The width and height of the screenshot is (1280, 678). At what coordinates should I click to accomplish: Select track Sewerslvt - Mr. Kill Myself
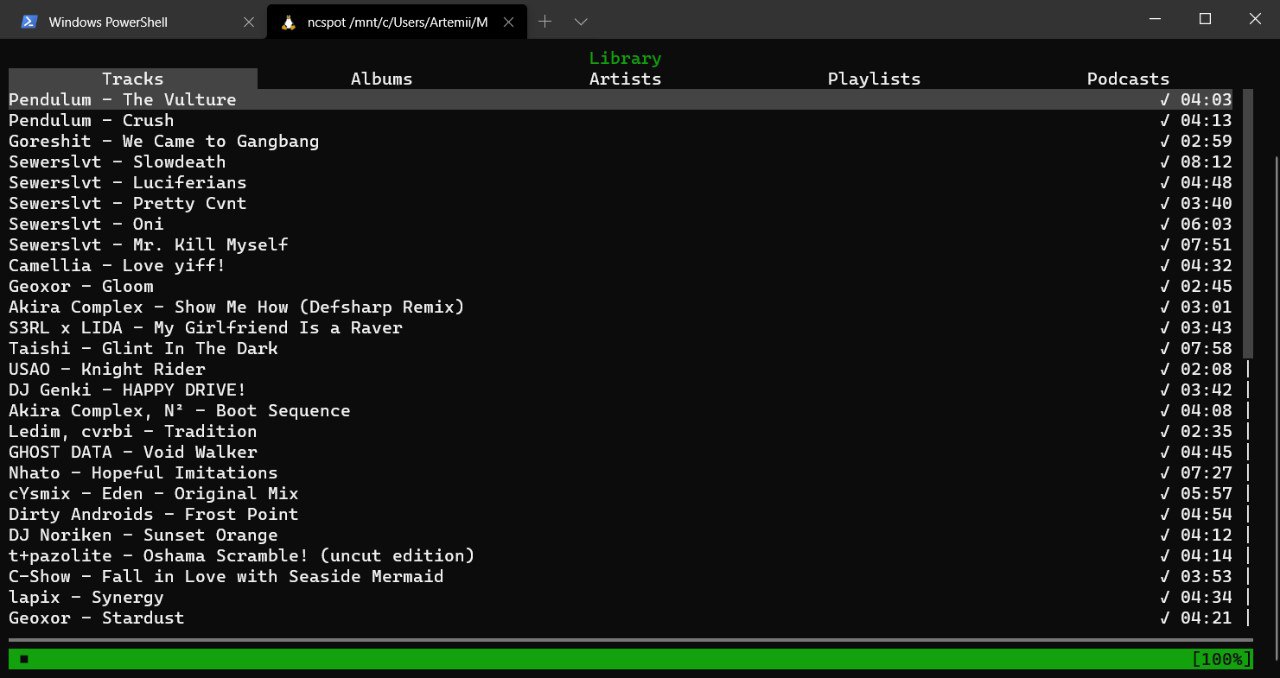620,245
